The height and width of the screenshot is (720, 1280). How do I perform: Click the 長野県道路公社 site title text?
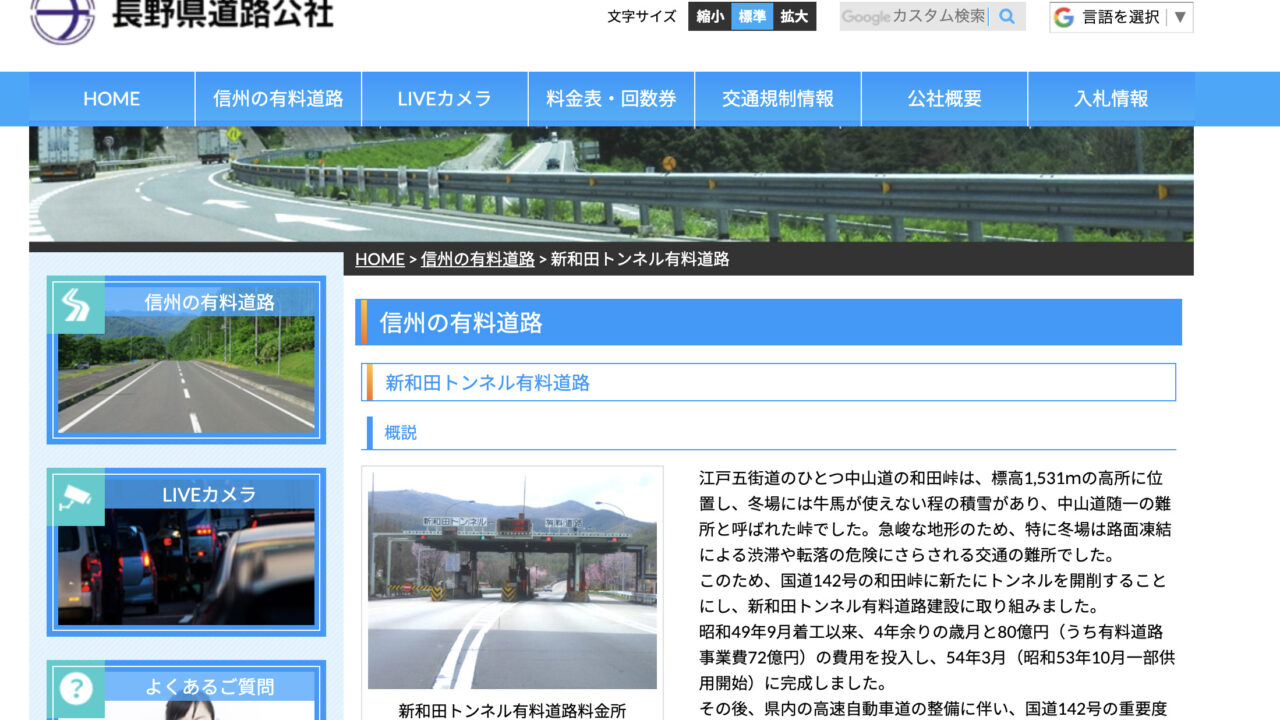coord(222,14)
